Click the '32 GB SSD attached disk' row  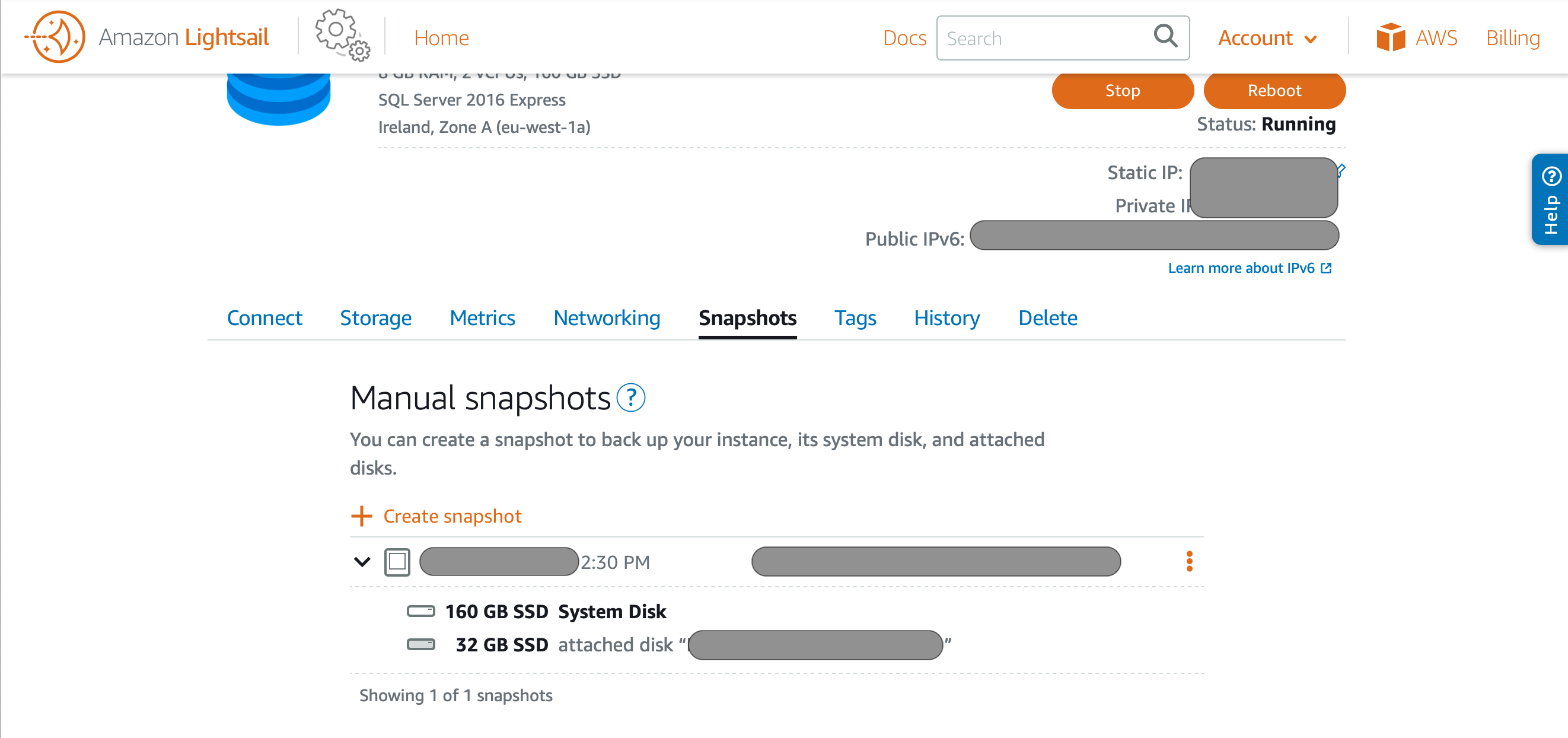(x=678, y=645)
